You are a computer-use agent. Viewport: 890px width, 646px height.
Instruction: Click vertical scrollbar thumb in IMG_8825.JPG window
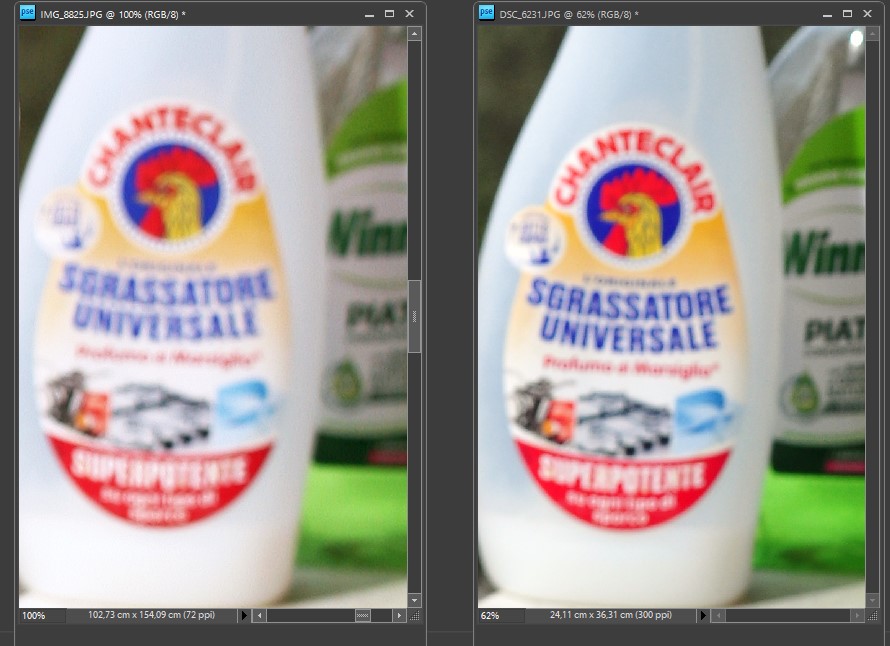point(414,316)
